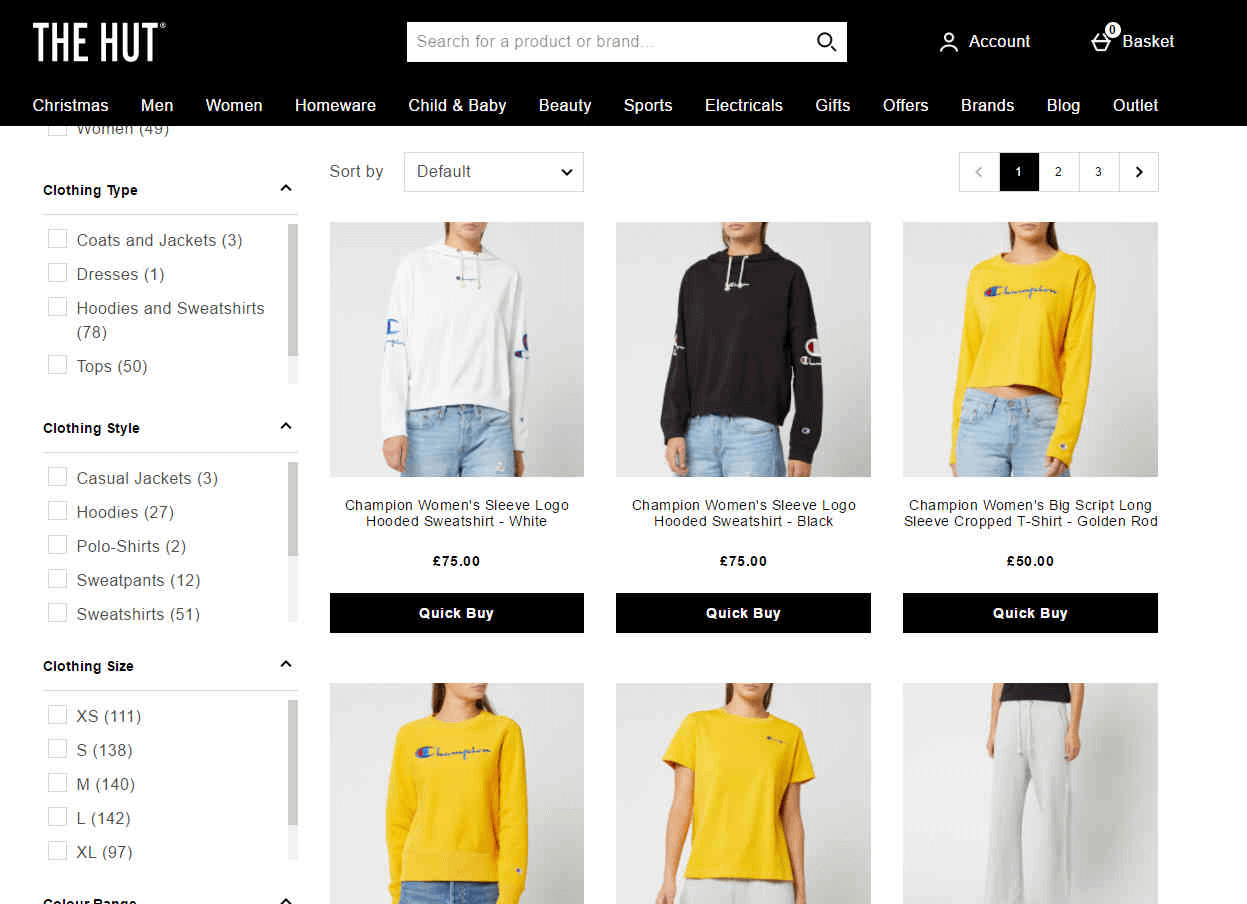Tick the Hoodies (27) checkbox
Image resolution: width=1247 pixels, height=904 pixels.
[x=58, y=511]
